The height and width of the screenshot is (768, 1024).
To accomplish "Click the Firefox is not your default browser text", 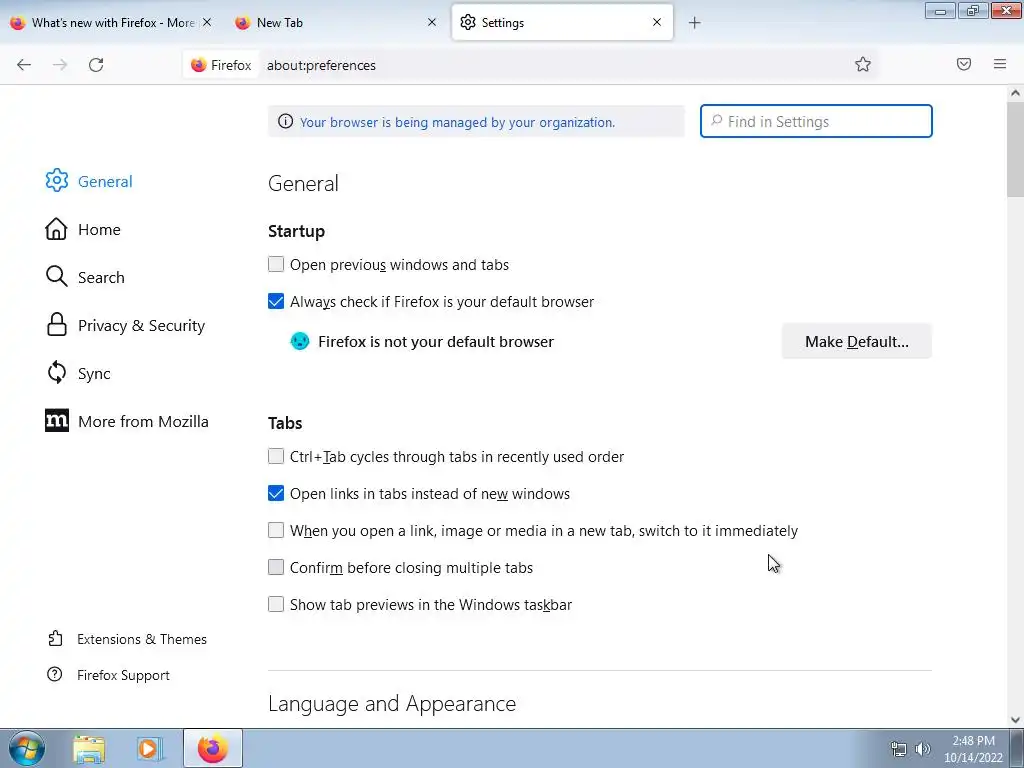I will pos(436,342).
